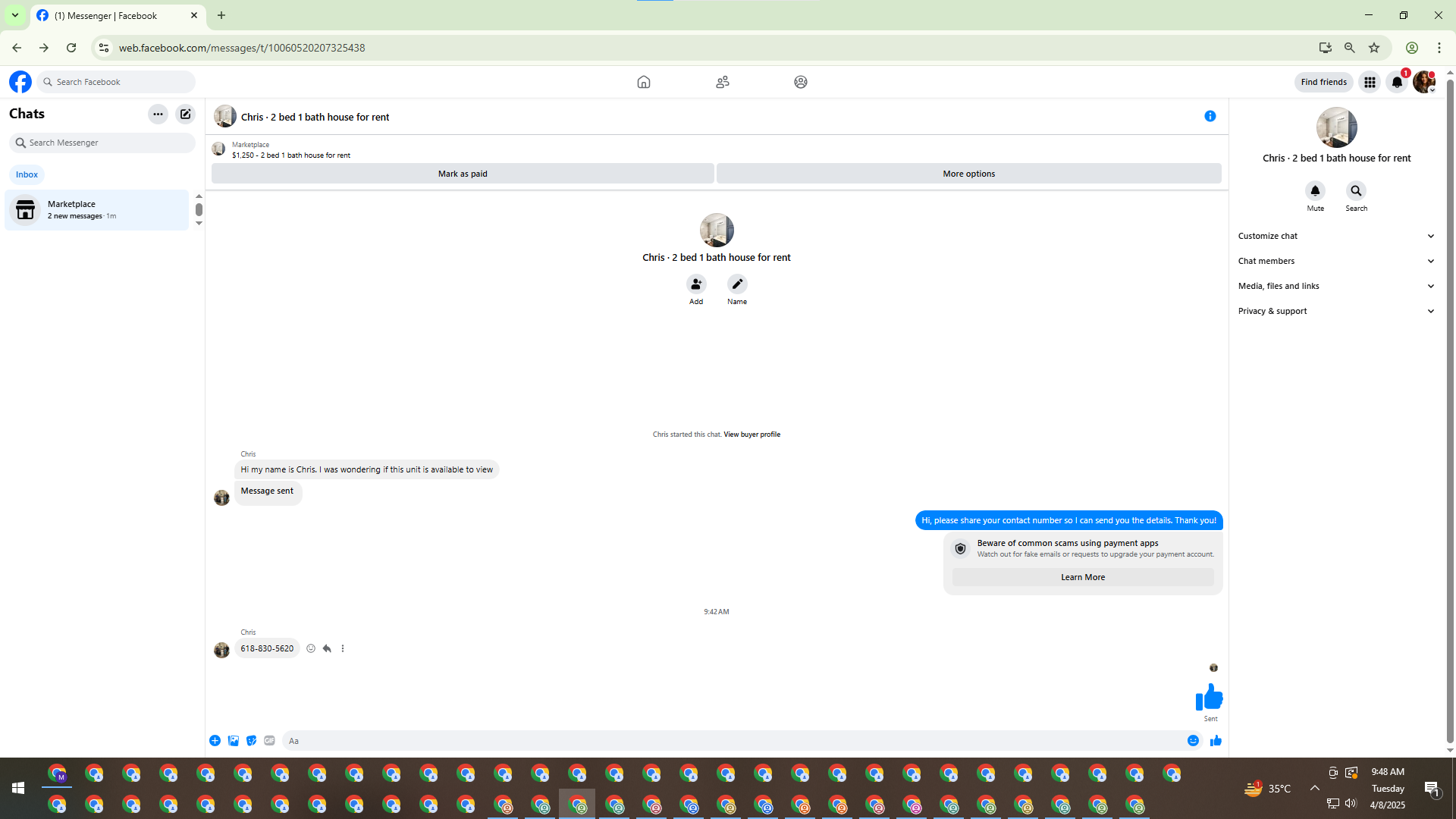Toggle conversation information panel icon

(1210, 116)
